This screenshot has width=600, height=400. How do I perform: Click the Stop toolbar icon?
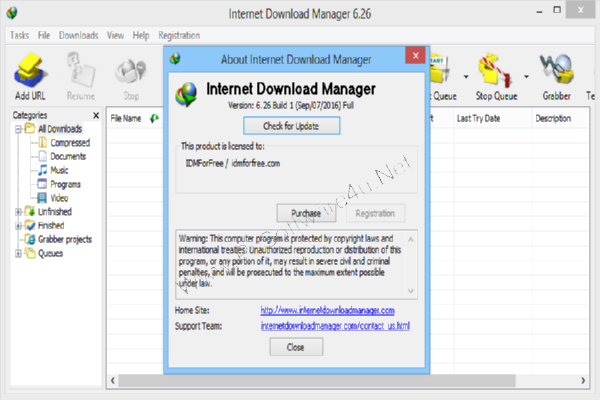131,77
